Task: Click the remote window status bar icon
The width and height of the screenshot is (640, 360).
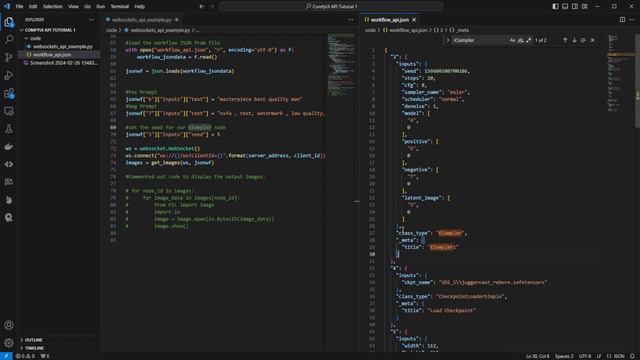Action: 6,356
